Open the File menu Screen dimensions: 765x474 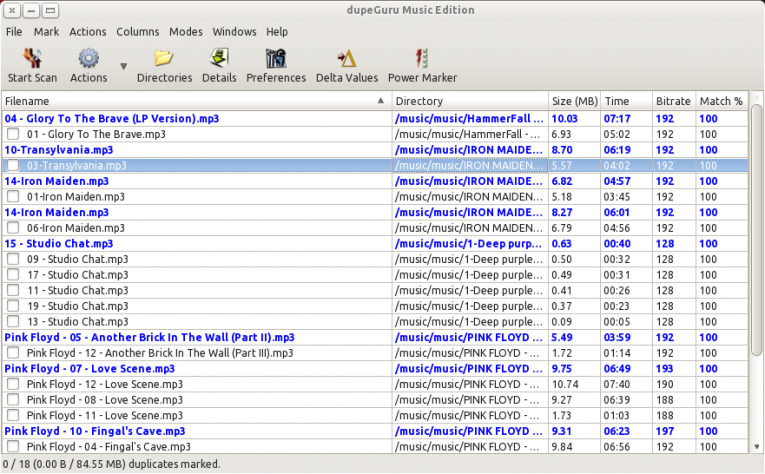[14, 32]
